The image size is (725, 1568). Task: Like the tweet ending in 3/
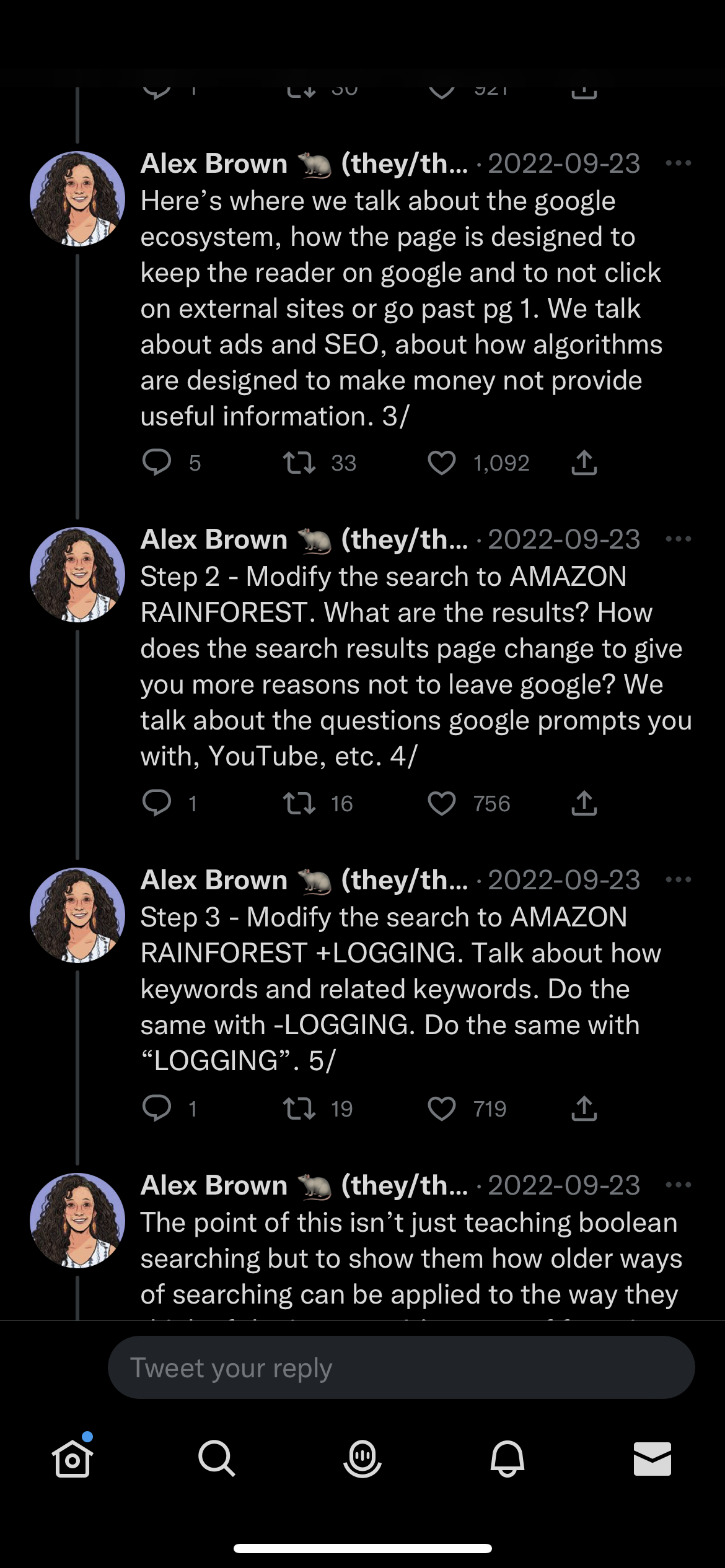coord(442,463)
